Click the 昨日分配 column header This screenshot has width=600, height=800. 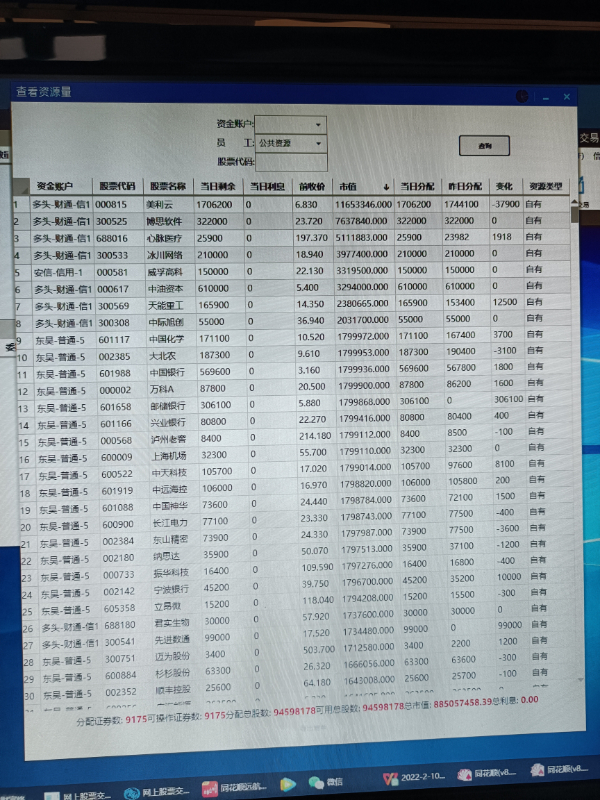pyautogui.click(x=465, y=186)
